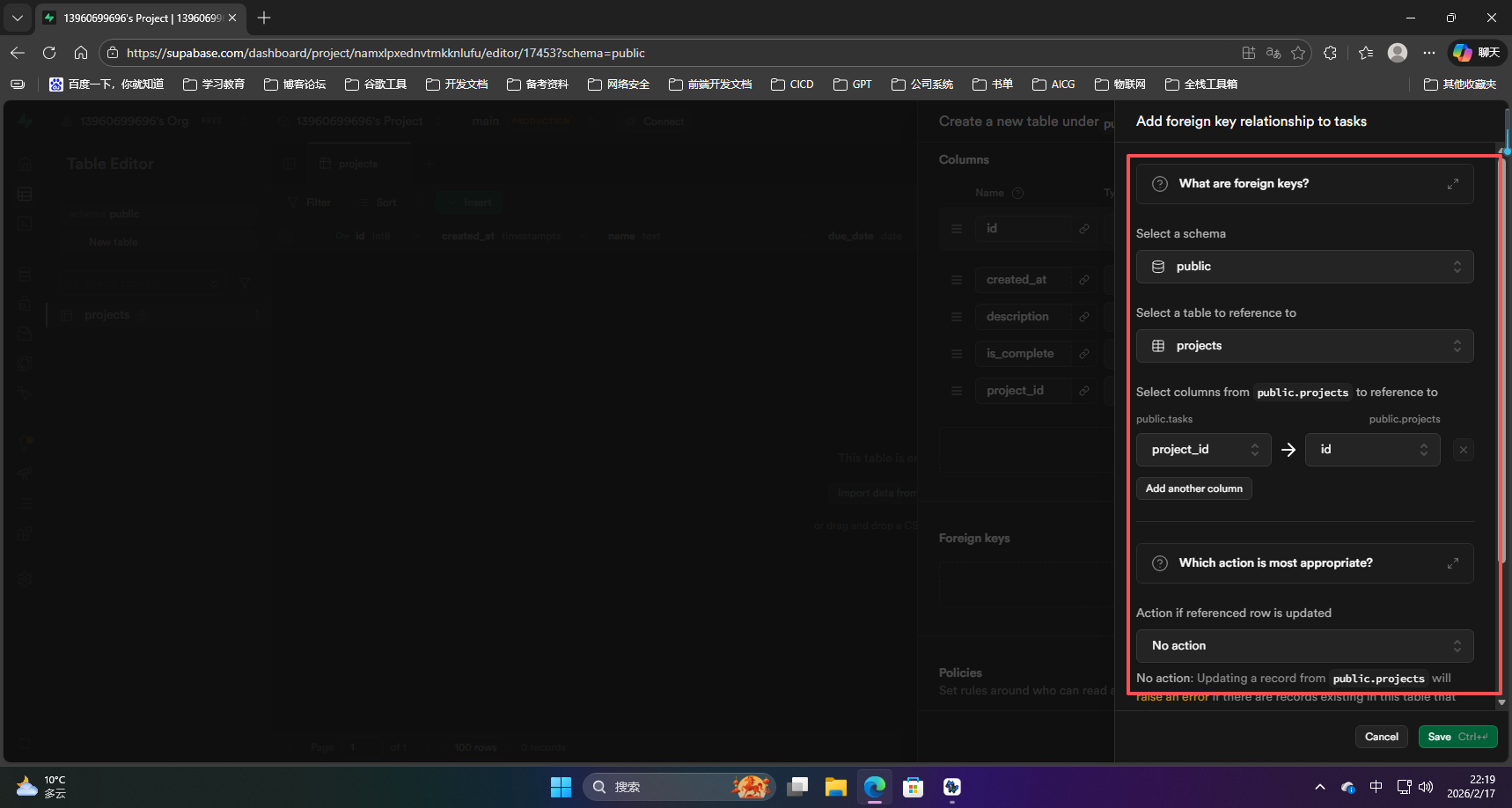Open the id target column dropdown
The image size is (1512, 808).
point(1372,450)
